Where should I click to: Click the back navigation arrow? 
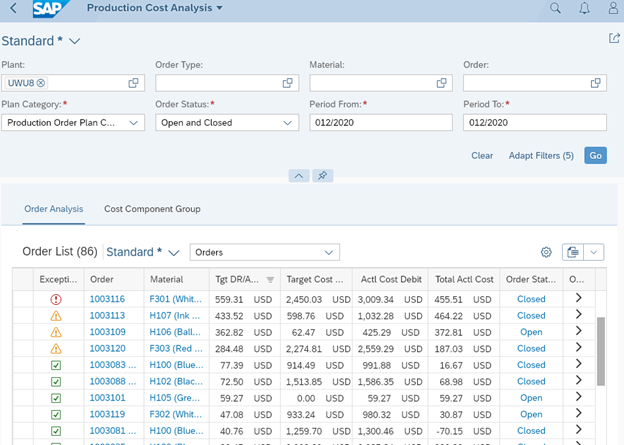pyautogui.click(x=13, y=9)
